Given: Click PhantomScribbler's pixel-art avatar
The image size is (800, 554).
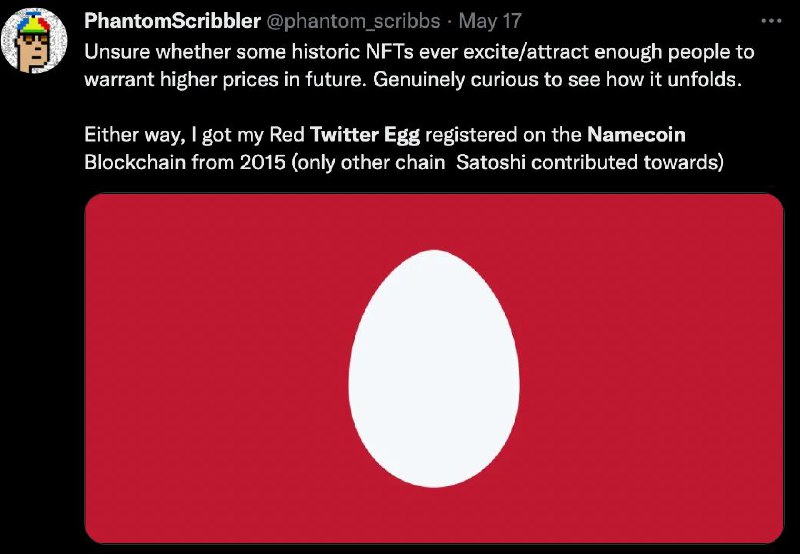Looking at the screenshot, I should click(x=34, y=40).
